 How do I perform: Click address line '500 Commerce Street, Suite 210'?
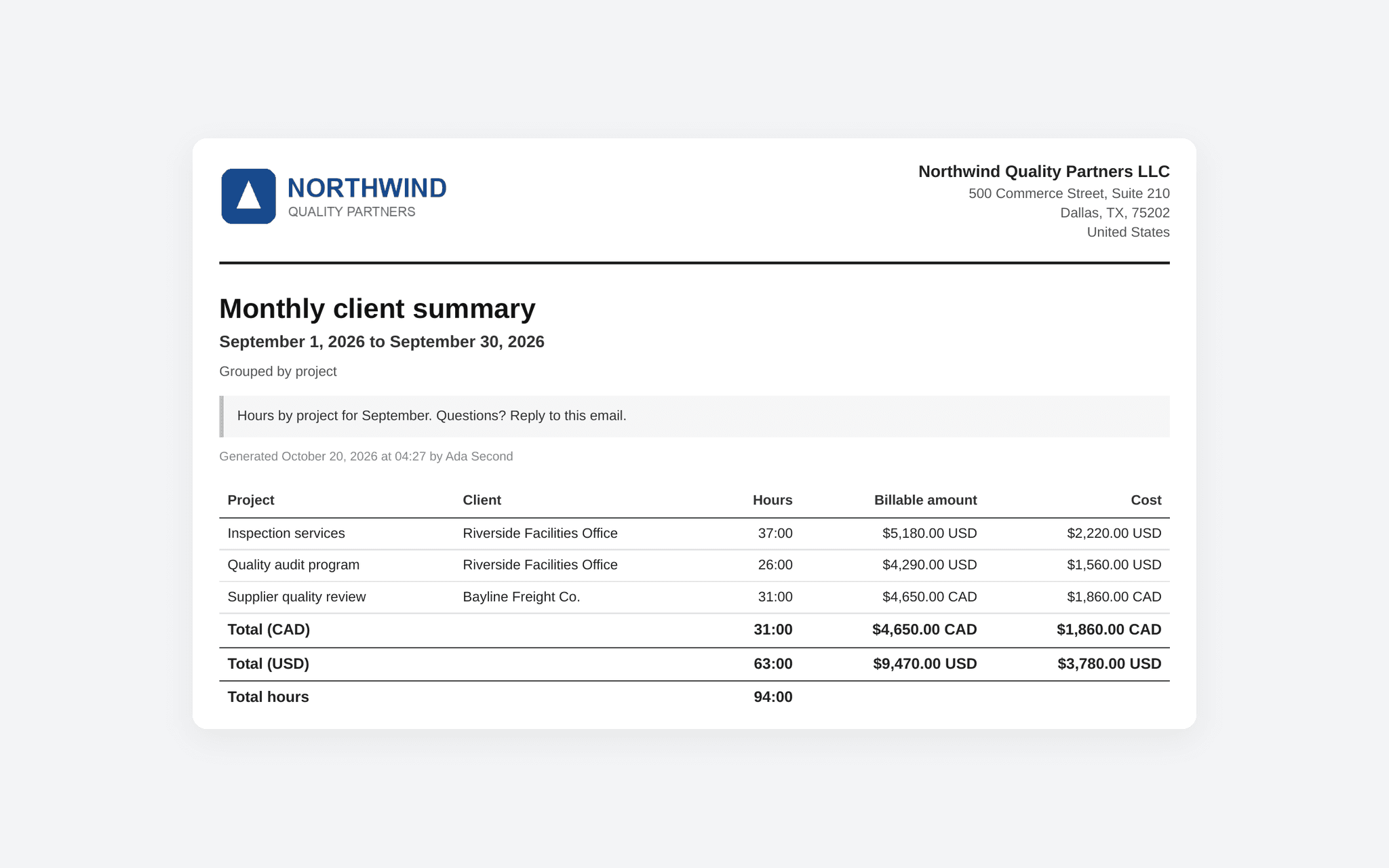[1069, 194]
